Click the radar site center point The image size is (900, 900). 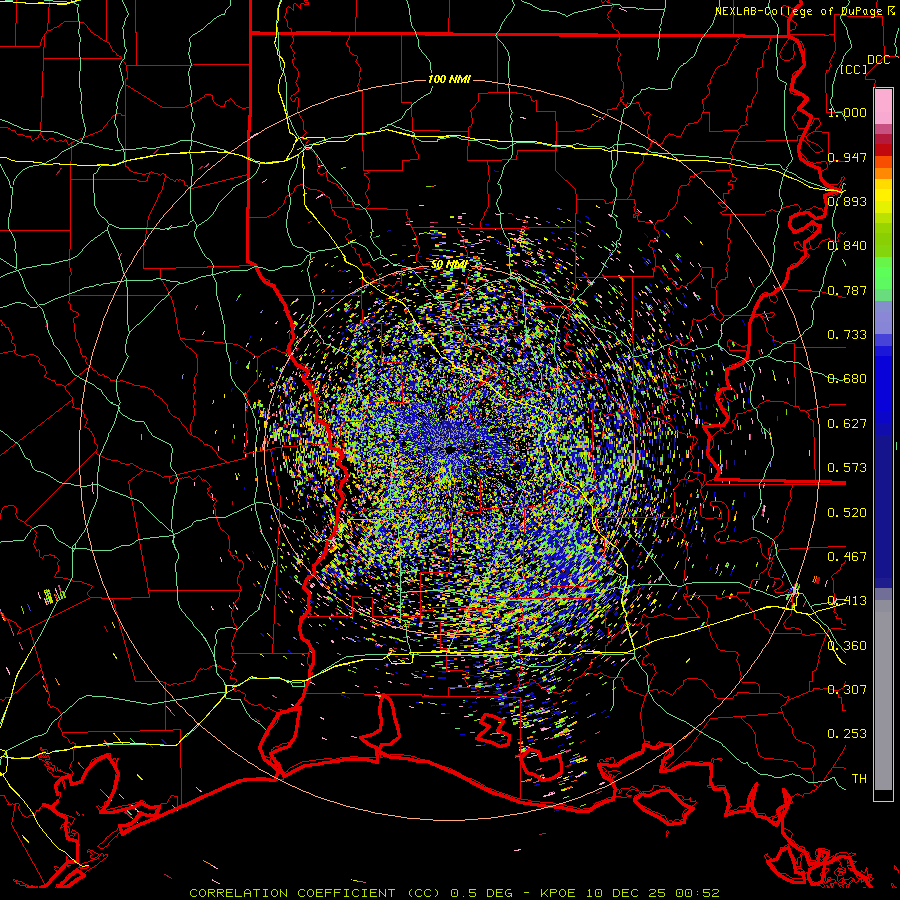click(x=449, y=449)
